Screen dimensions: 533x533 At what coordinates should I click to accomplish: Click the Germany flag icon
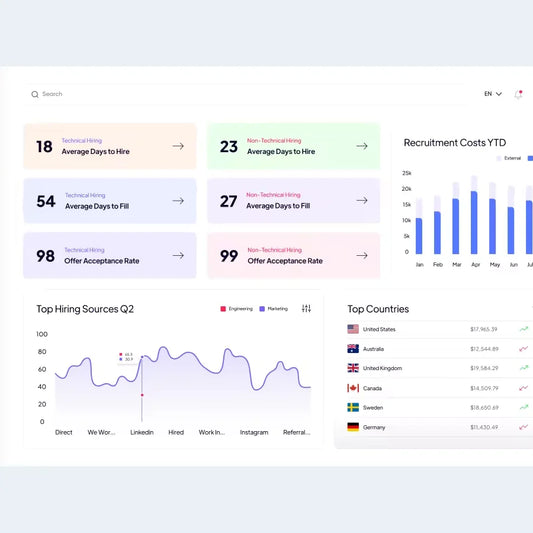353,427
